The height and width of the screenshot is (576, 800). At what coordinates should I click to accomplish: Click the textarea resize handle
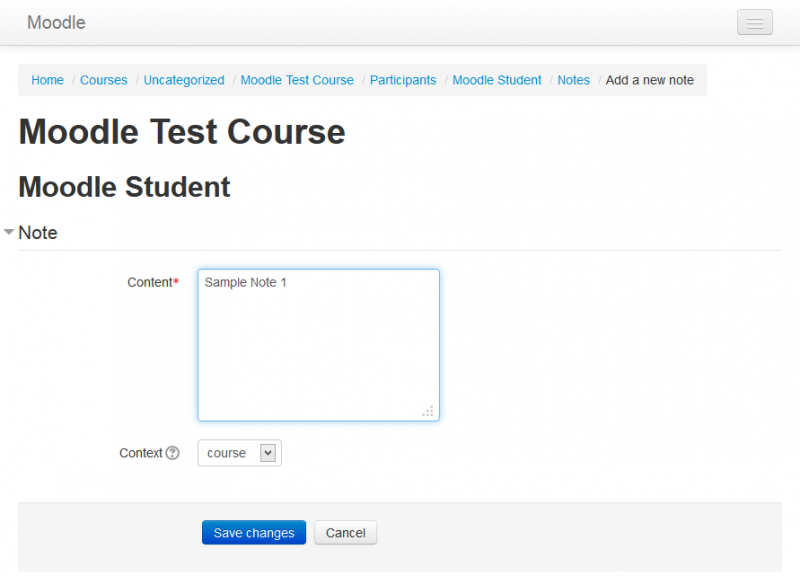(x=428, y=410)
